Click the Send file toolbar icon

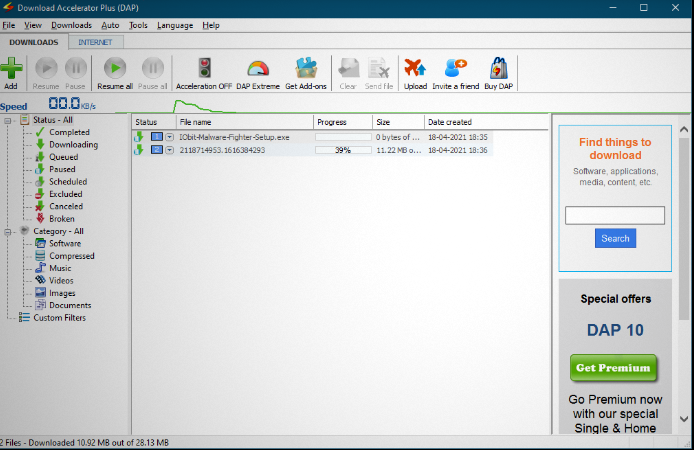379,68
